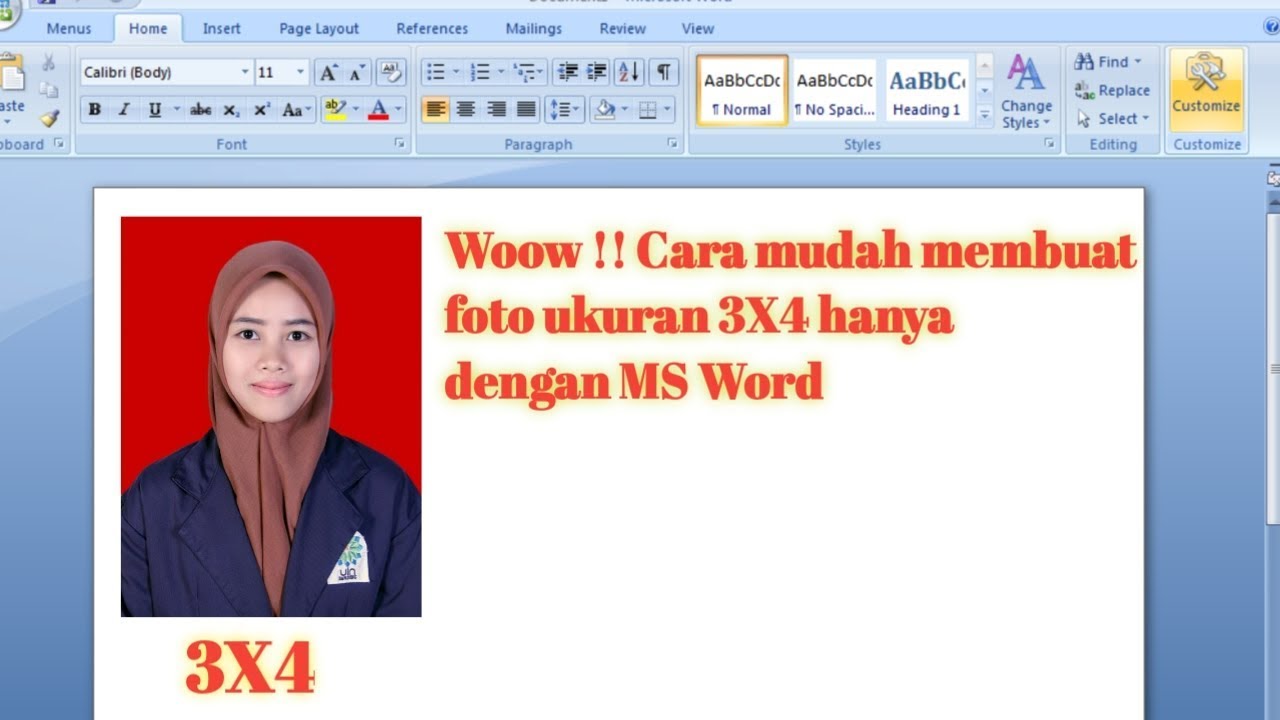
Task: Decrease paragraph indent
Action: tap(568, 72)
